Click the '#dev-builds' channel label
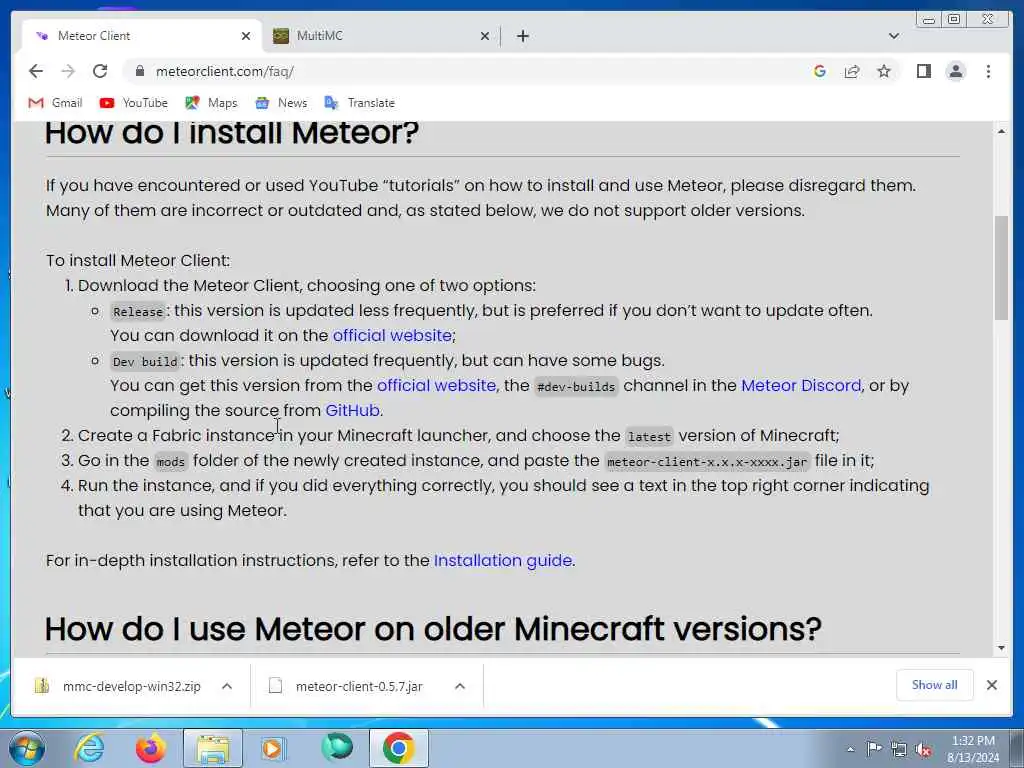The width and height of the screenshot is (1024, 768). tap(576, 387)
